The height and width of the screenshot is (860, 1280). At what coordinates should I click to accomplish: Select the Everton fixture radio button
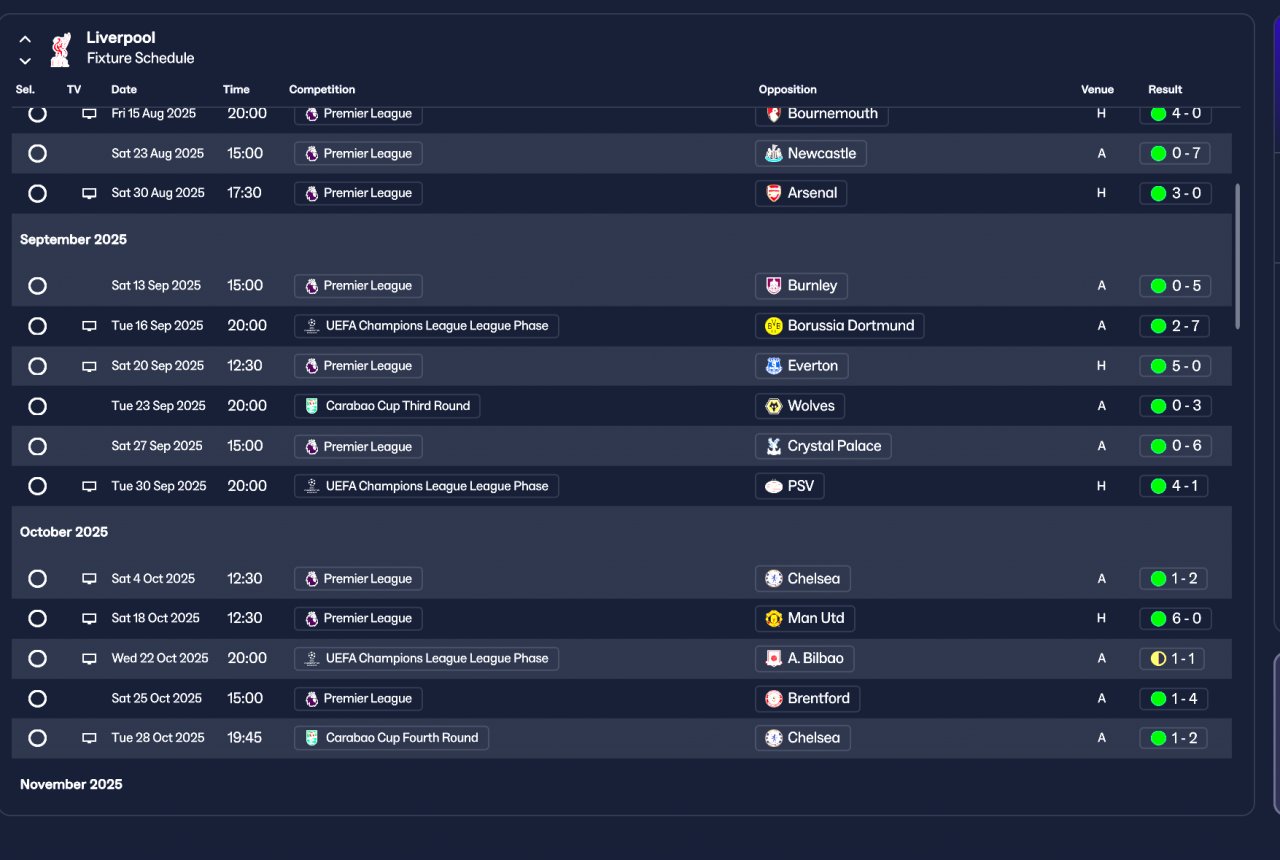(x=37, y=366)
